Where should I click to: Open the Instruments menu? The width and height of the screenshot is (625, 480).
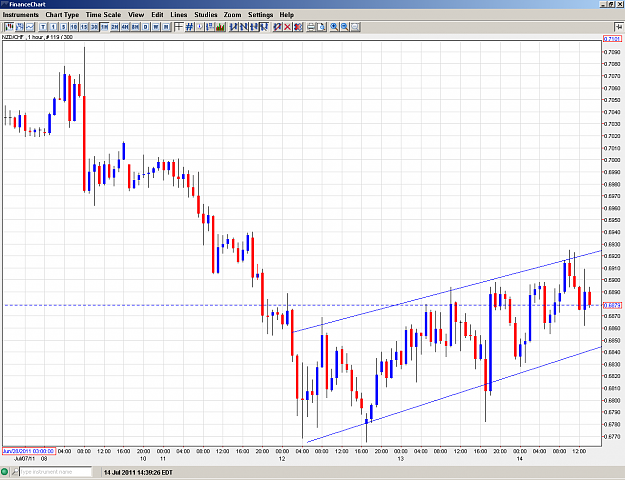(21, 15)
